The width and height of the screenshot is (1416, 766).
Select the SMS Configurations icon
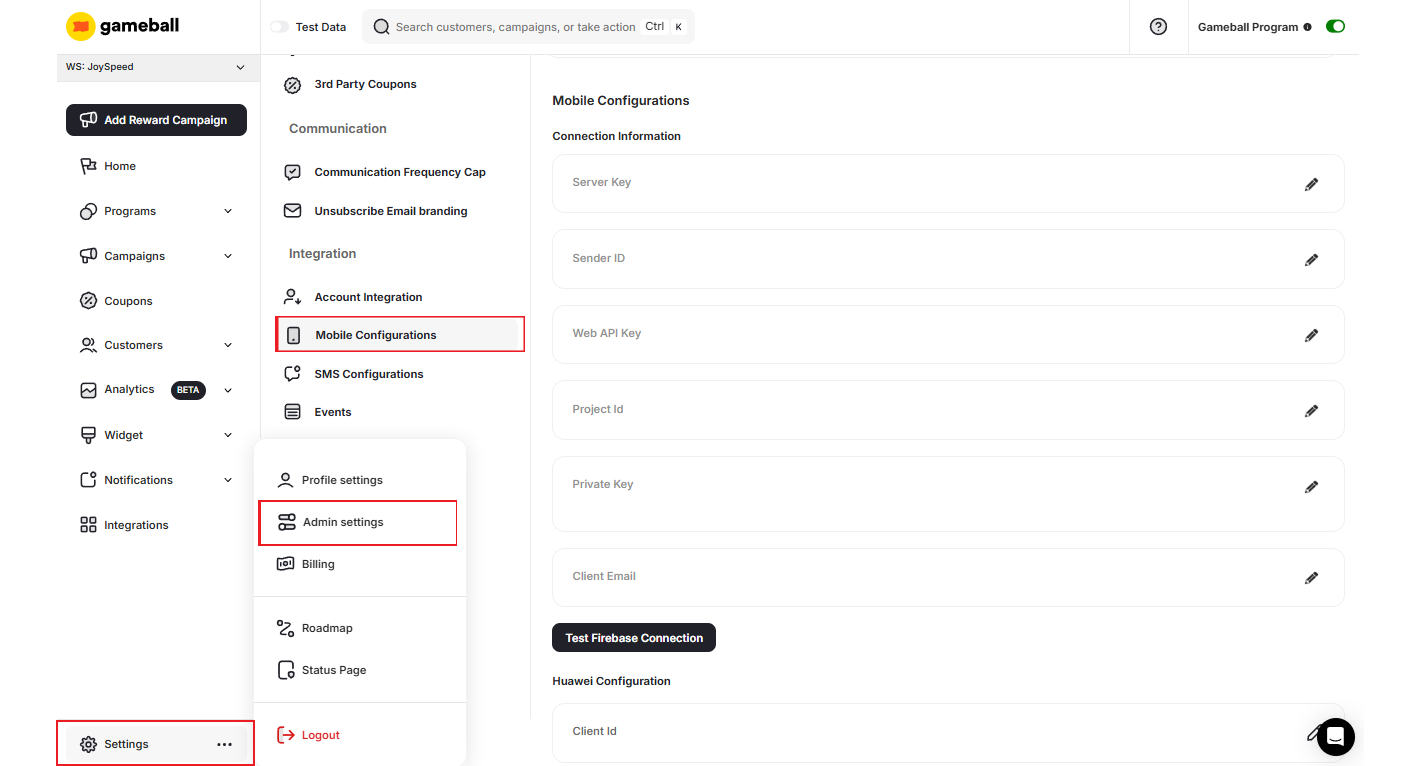point(292,373)
